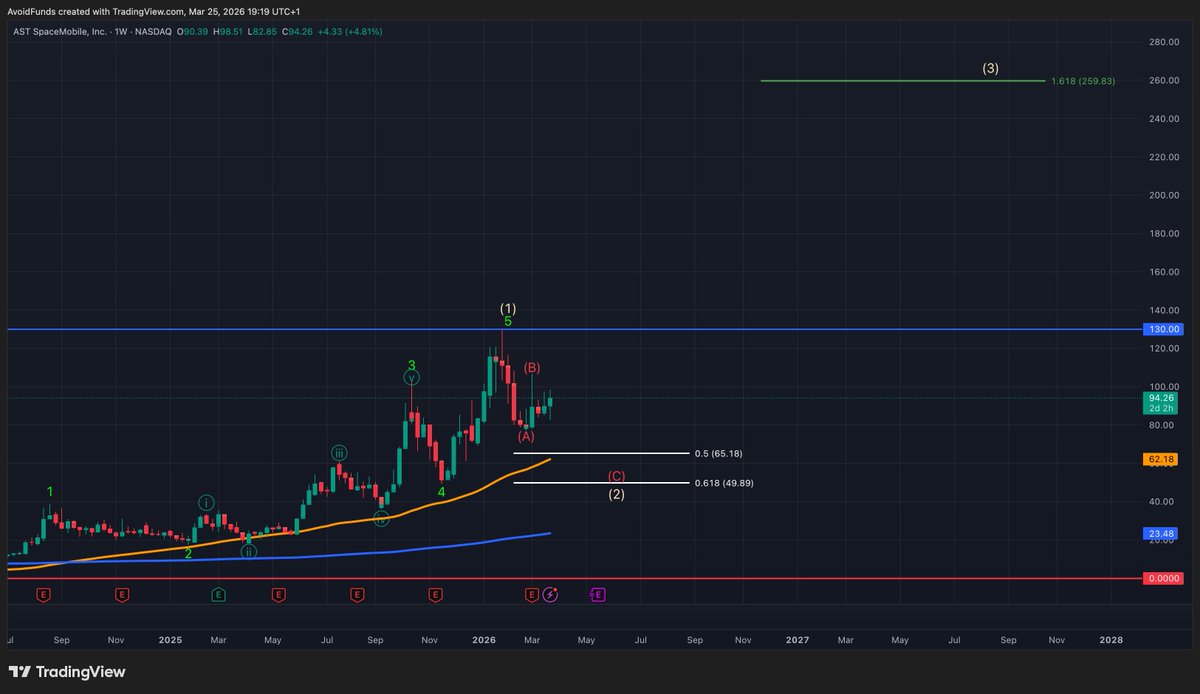Click 200.00 on the price axis
The image size is (1200, 694).
tap(1165, 195)
